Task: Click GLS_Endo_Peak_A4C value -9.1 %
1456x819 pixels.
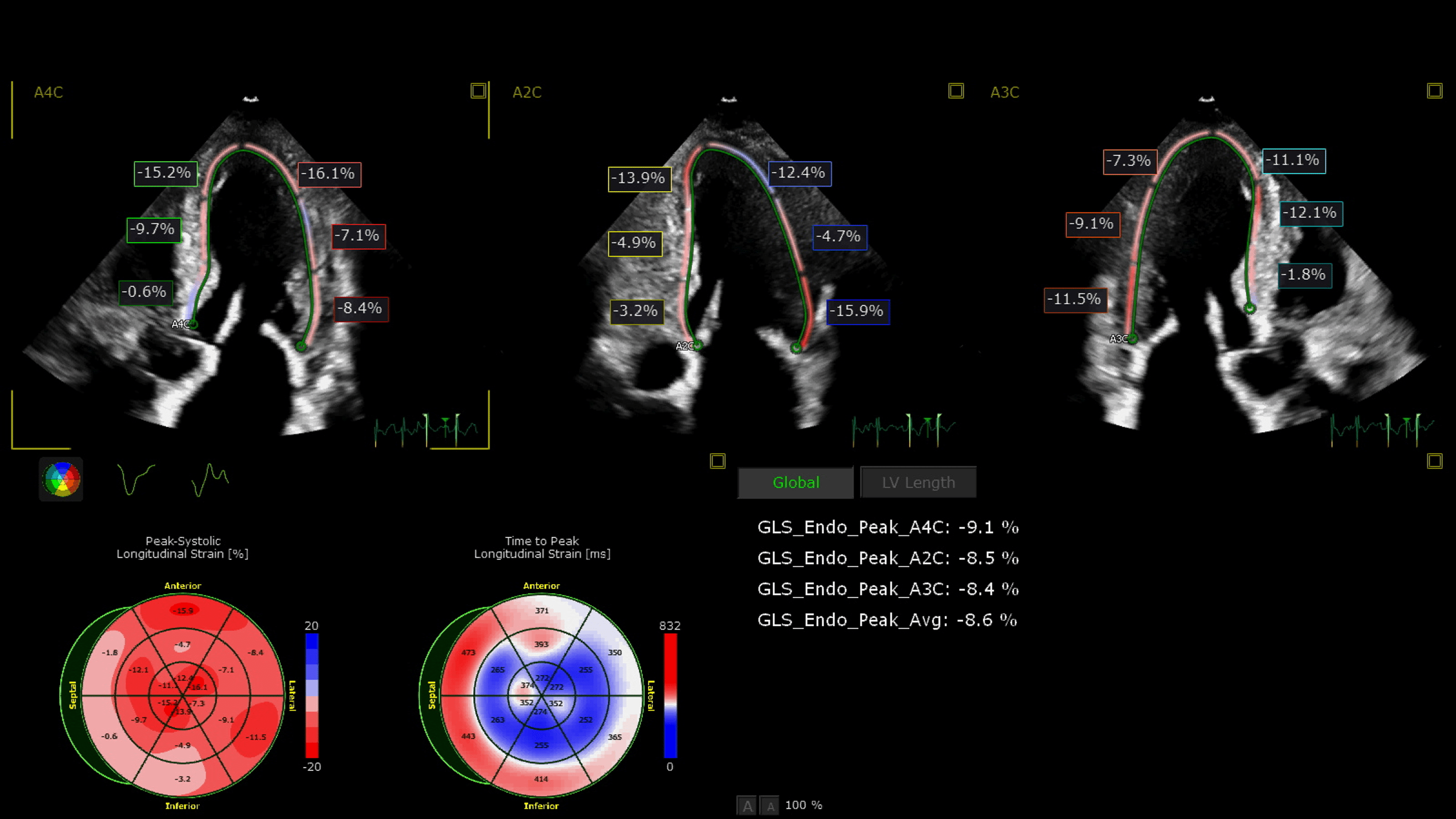Action: point(989,528)
